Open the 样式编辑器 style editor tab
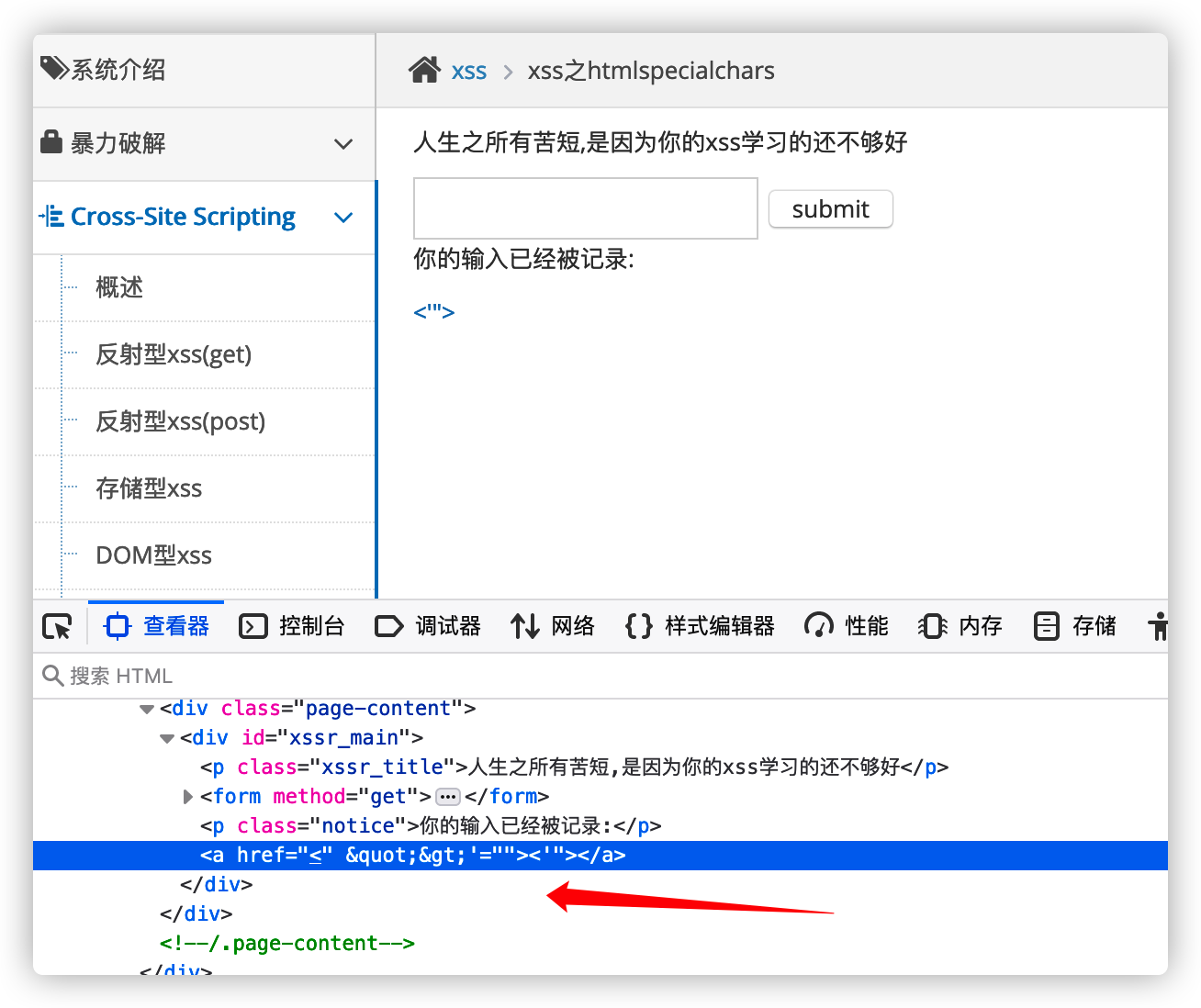This screenshot has height=1008, width=1201. 700,626
